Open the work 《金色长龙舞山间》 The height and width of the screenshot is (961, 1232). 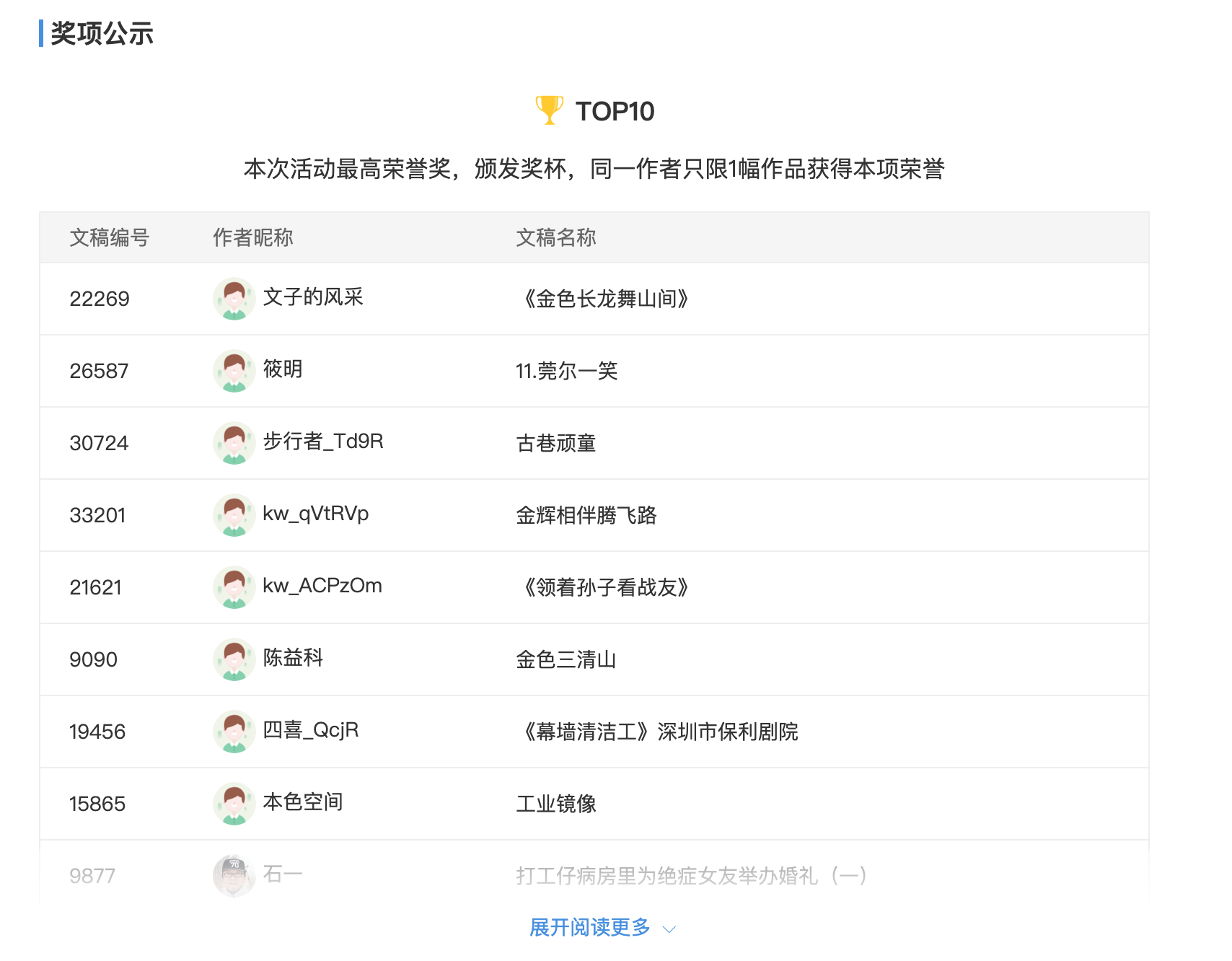(x=606, y=299)
